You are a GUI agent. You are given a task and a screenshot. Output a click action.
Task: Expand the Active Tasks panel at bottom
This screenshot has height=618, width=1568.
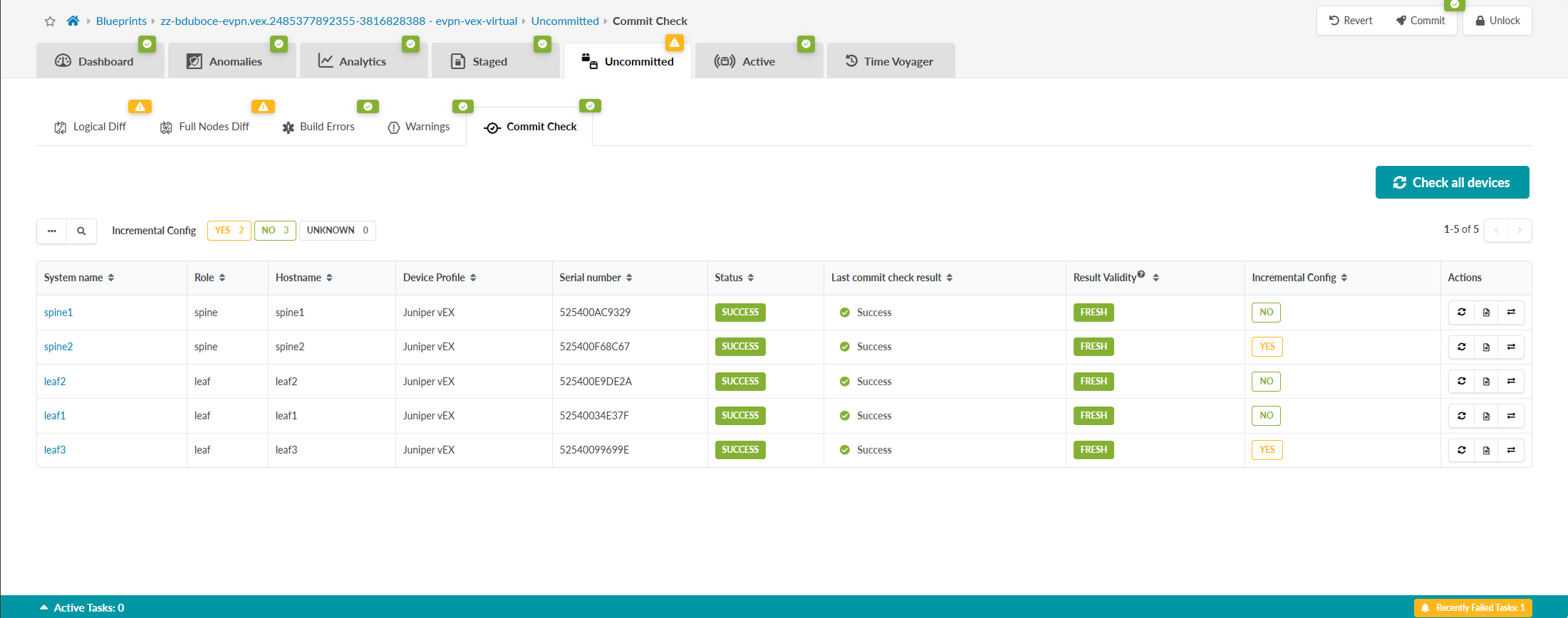pyautogui.click(x=82, y=607)
